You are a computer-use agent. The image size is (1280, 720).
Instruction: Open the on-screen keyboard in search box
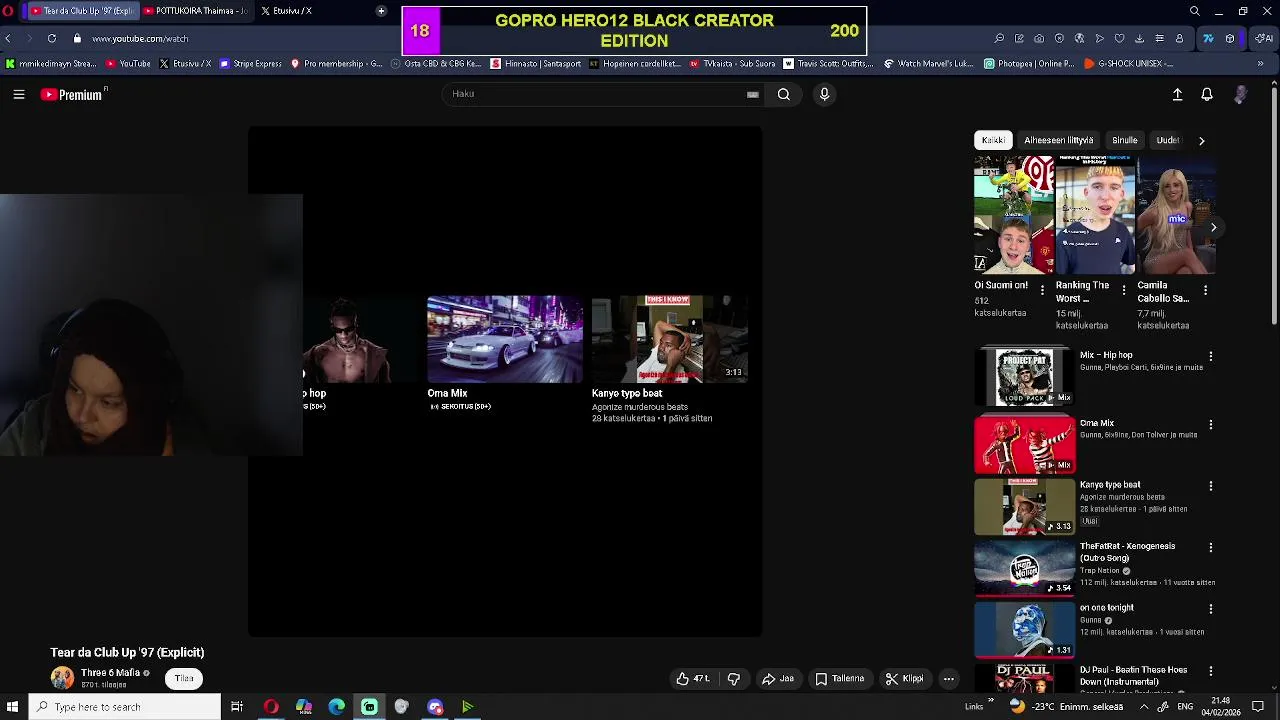tap(753, 94)
